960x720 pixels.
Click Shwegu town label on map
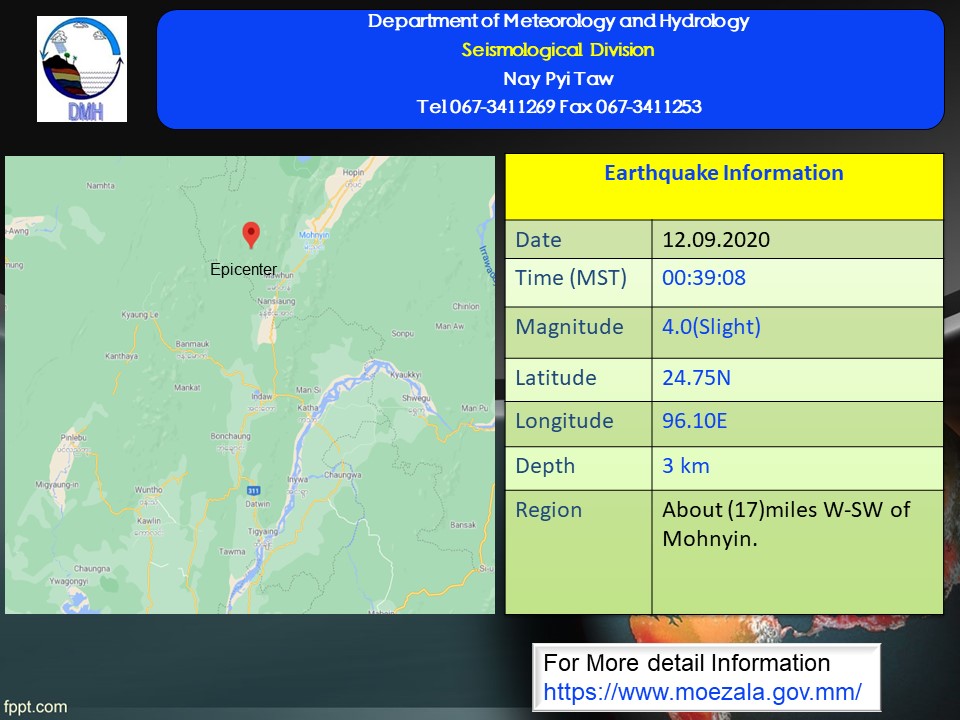(x=416, y=399)
